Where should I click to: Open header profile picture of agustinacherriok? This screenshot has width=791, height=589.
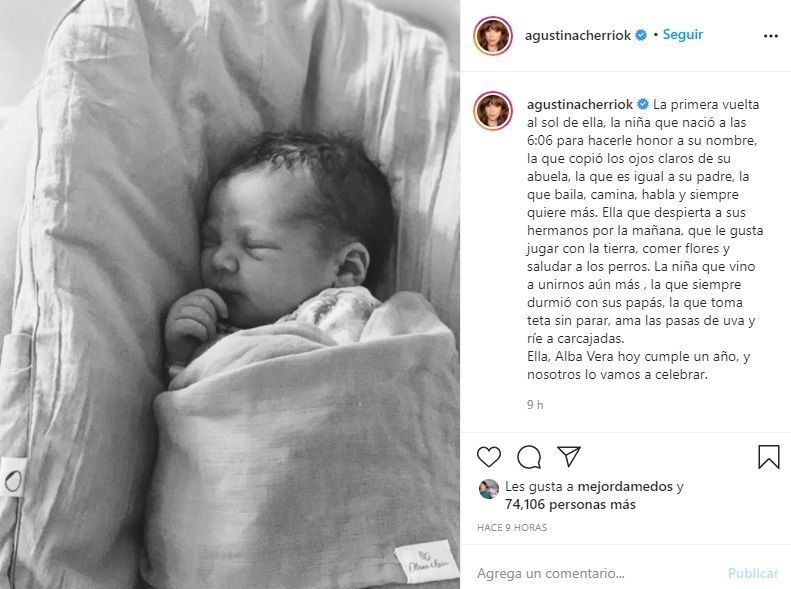[493, 36]
